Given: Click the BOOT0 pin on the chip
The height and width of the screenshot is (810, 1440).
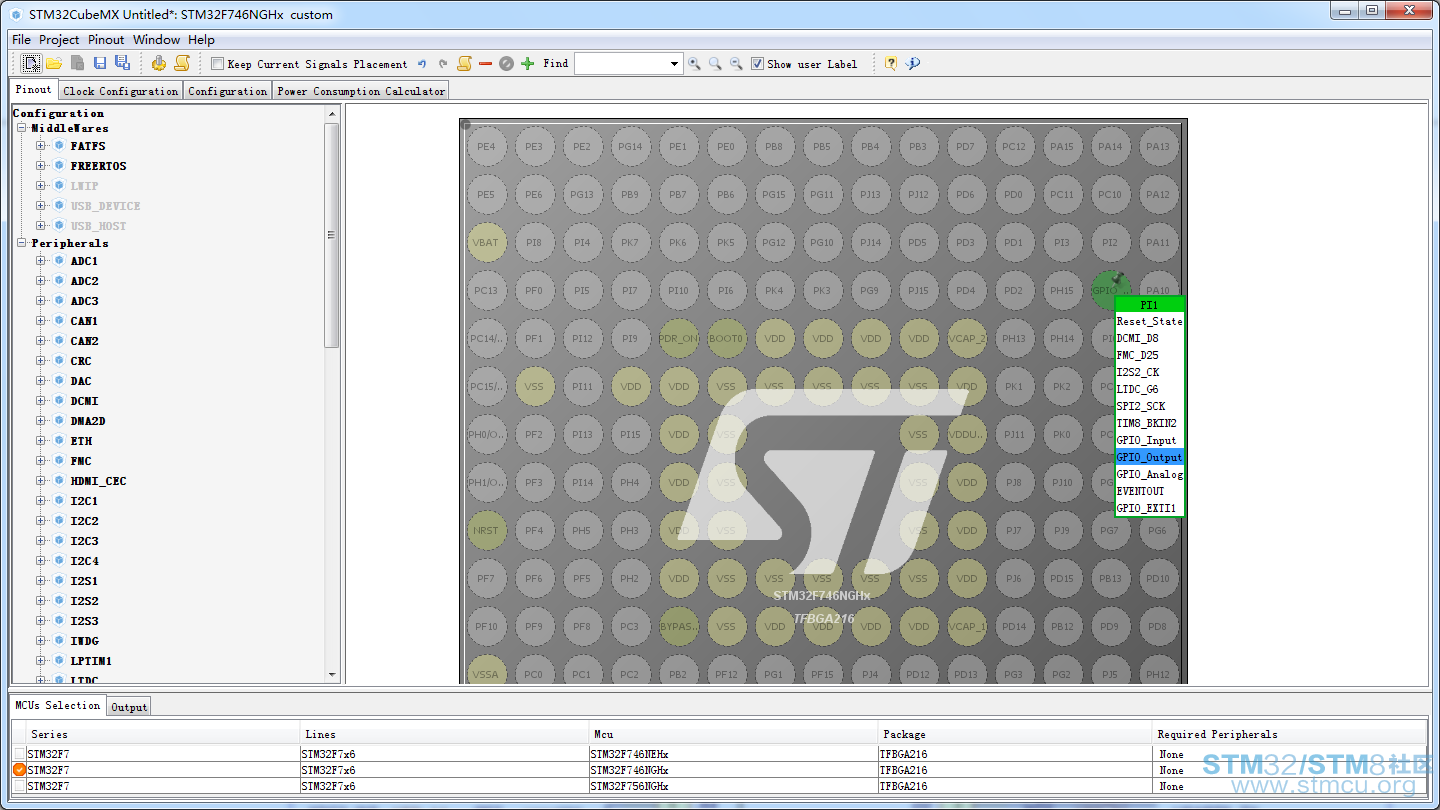Looking at the screenshot, I should [726, 339].
